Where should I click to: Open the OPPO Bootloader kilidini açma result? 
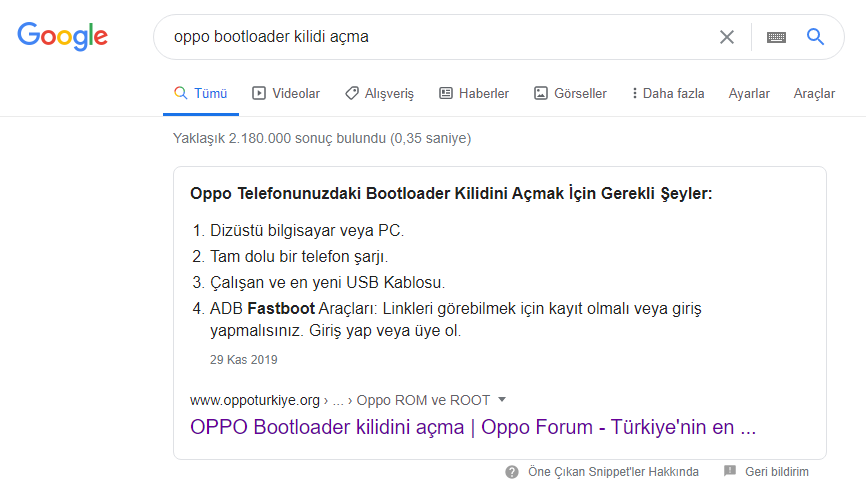pyautogui.click(x=473, y=427)
